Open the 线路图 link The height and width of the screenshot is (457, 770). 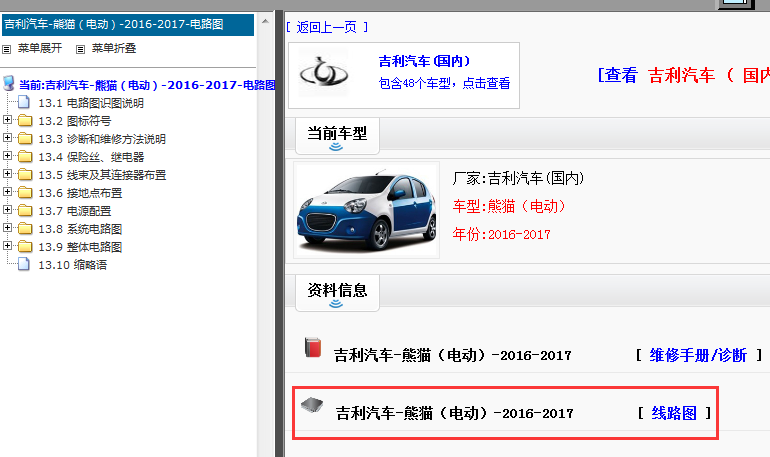point(674,413)
